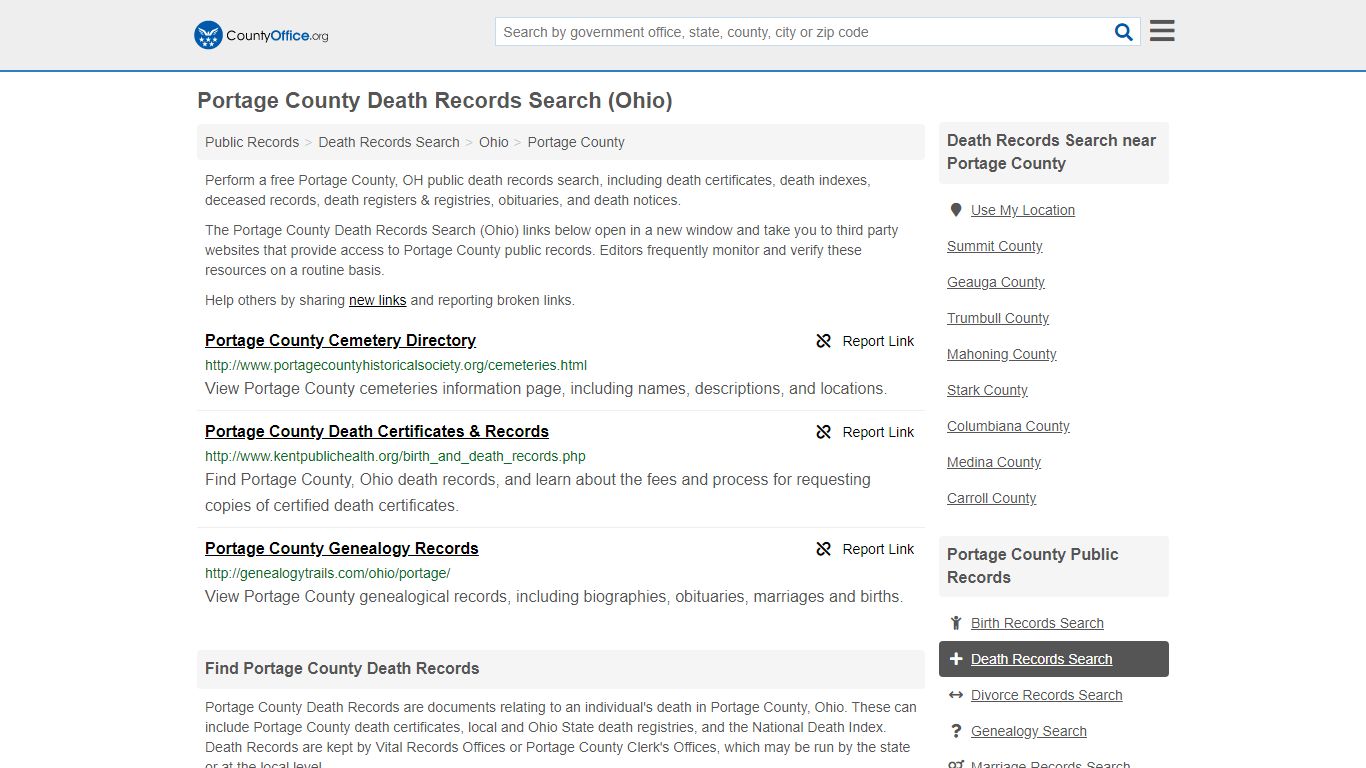Open Portage County Cemetery Directory link

click(x=340, y=340)
